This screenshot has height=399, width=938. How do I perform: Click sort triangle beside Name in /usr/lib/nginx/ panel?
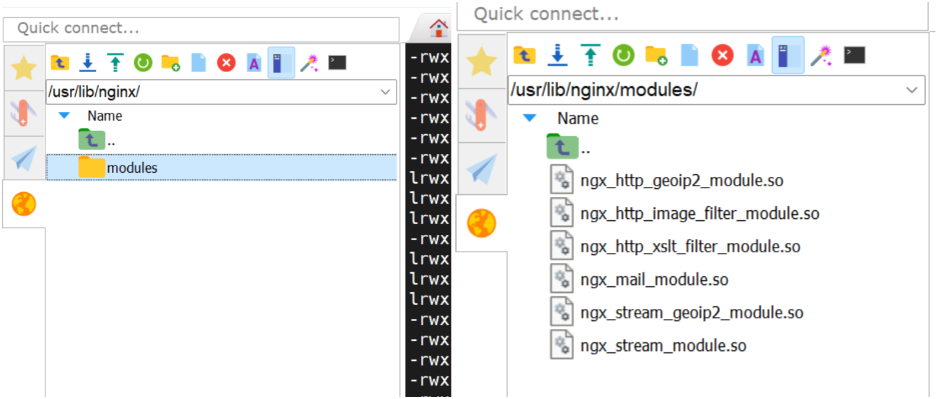[64, 115]
